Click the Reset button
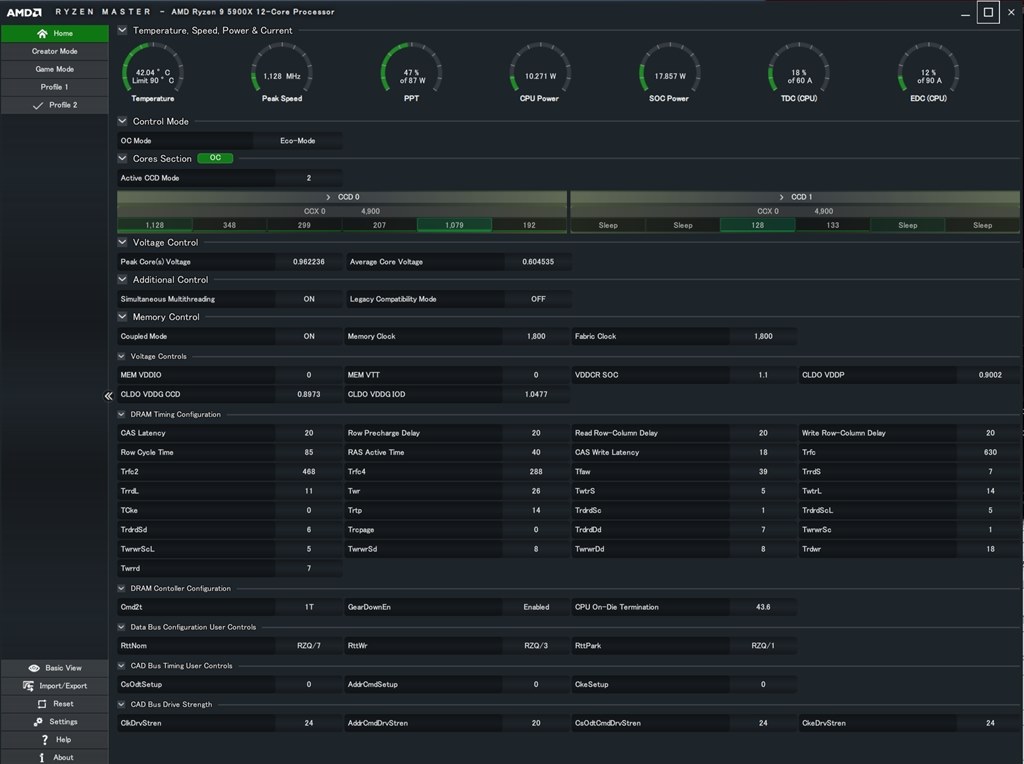Screen dimensions: 1024x764 tap(55, 704)
